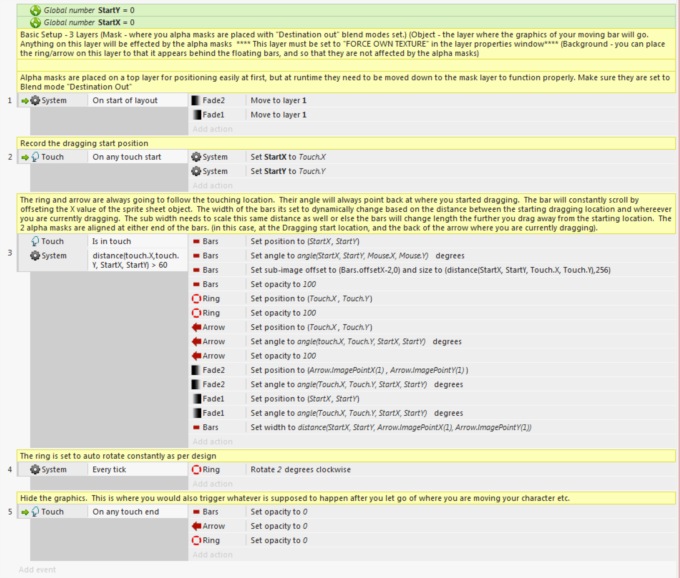The width and height of the screenshot is (680, 578).
Task: Click Ring icon beside Set opacity to 100
Action: tap(196, 313)
